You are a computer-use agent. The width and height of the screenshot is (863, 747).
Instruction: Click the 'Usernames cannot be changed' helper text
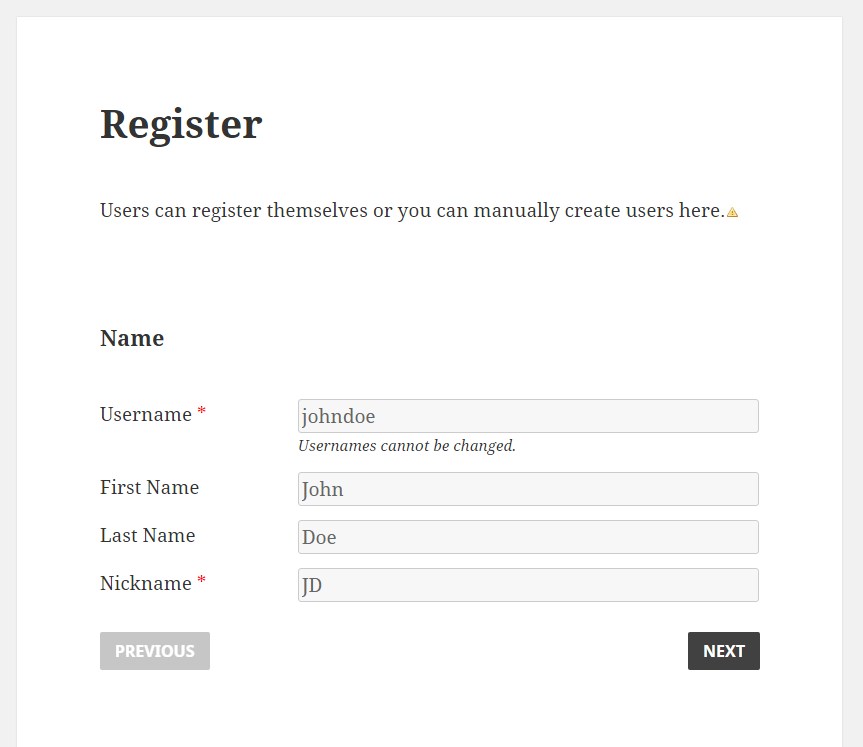point(406,445)
